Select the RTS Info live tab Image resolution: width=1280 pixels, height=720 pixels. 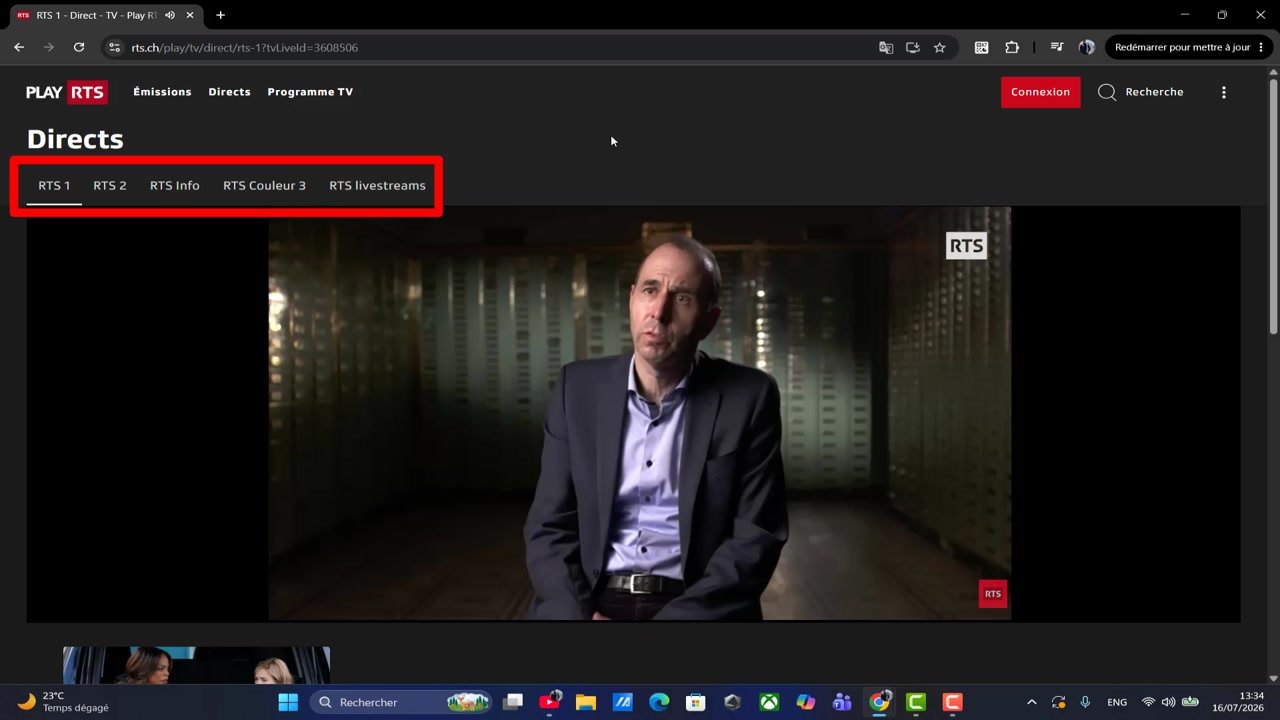175,185
